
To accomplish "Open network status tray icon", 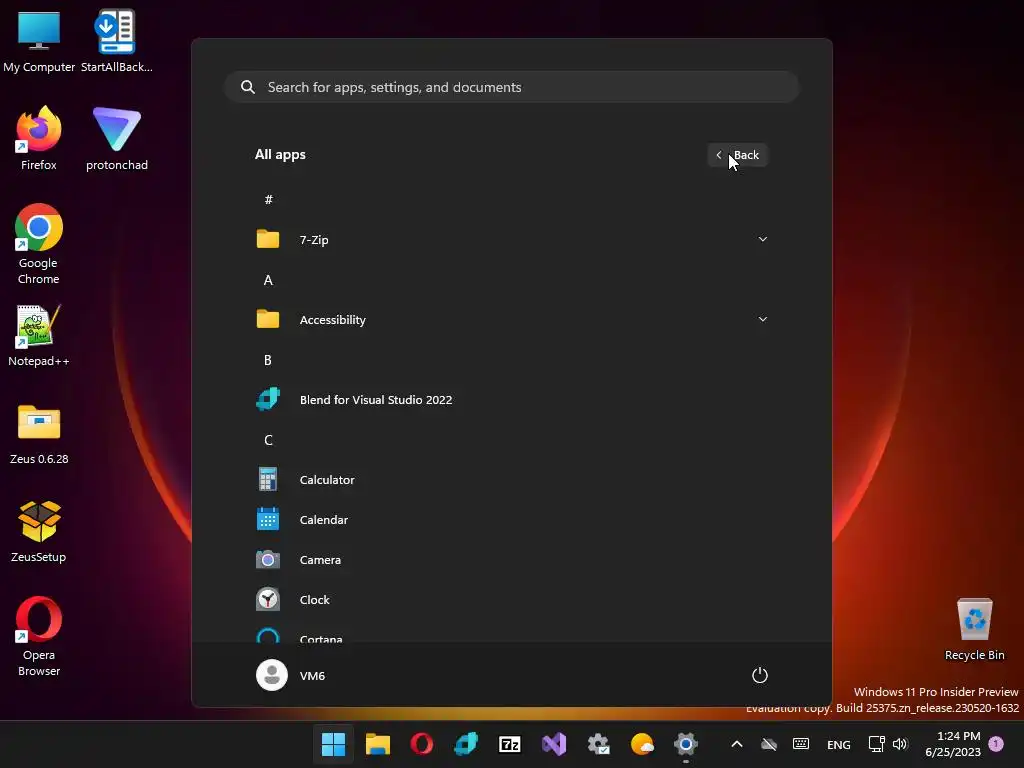I will click(876, 744).
